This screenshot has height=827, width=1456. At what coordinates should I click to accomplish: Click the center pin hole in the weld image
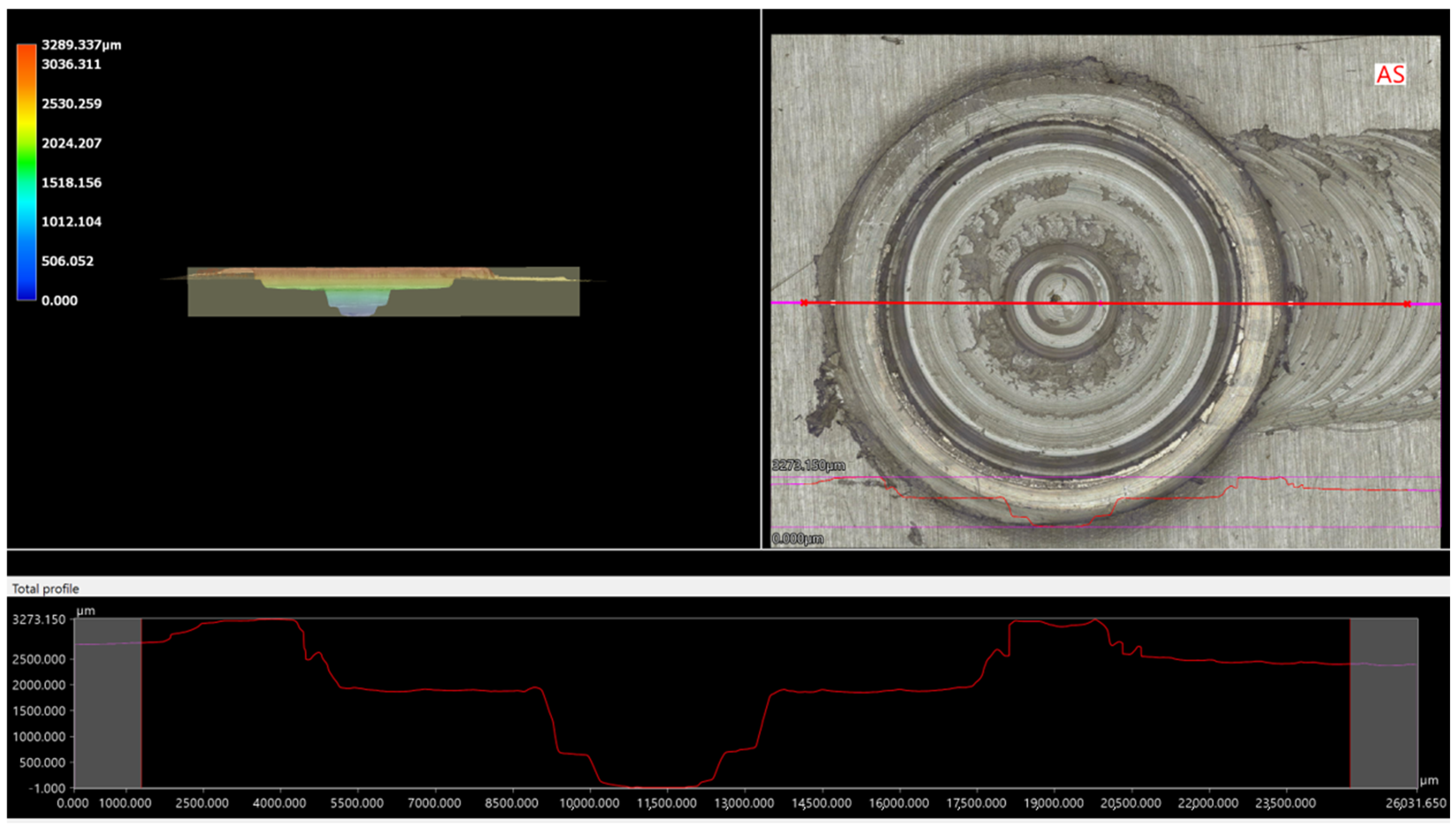(1055, 297)
